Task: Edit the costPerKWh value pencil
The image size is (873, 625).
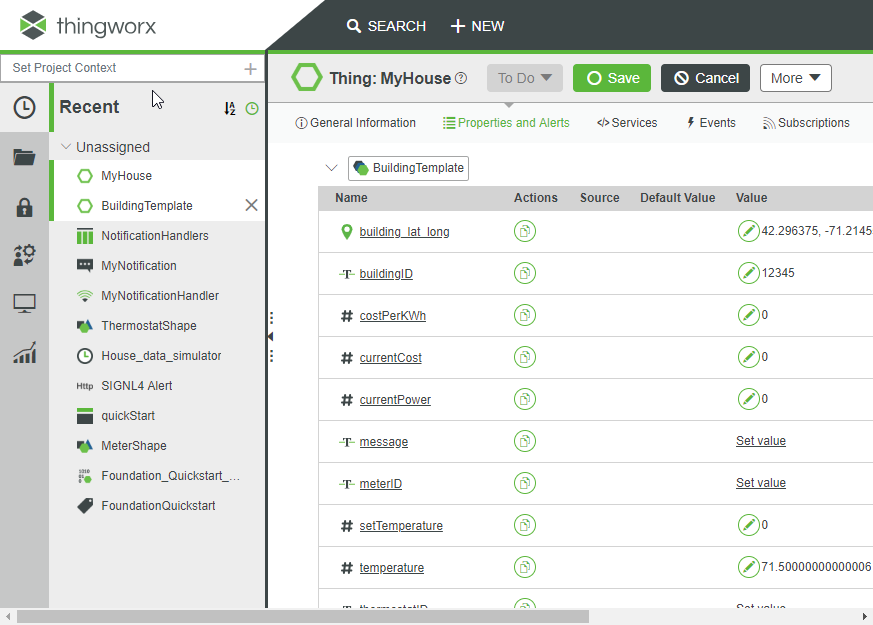Action: 748,315
